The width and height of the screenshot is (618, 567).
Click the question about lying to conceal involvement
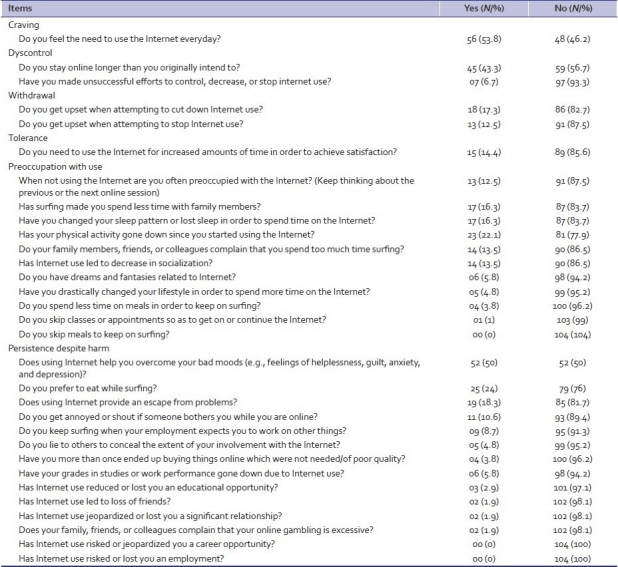(x=179, y=445)
